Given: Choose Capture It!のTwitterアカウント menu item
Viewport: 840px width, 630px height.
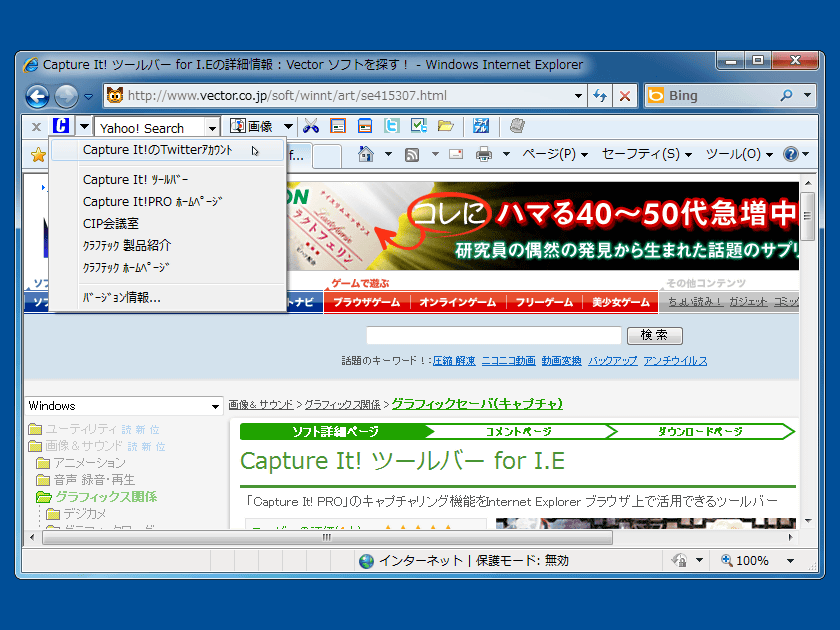Looking at the screenshot, I should click(167, 150).
